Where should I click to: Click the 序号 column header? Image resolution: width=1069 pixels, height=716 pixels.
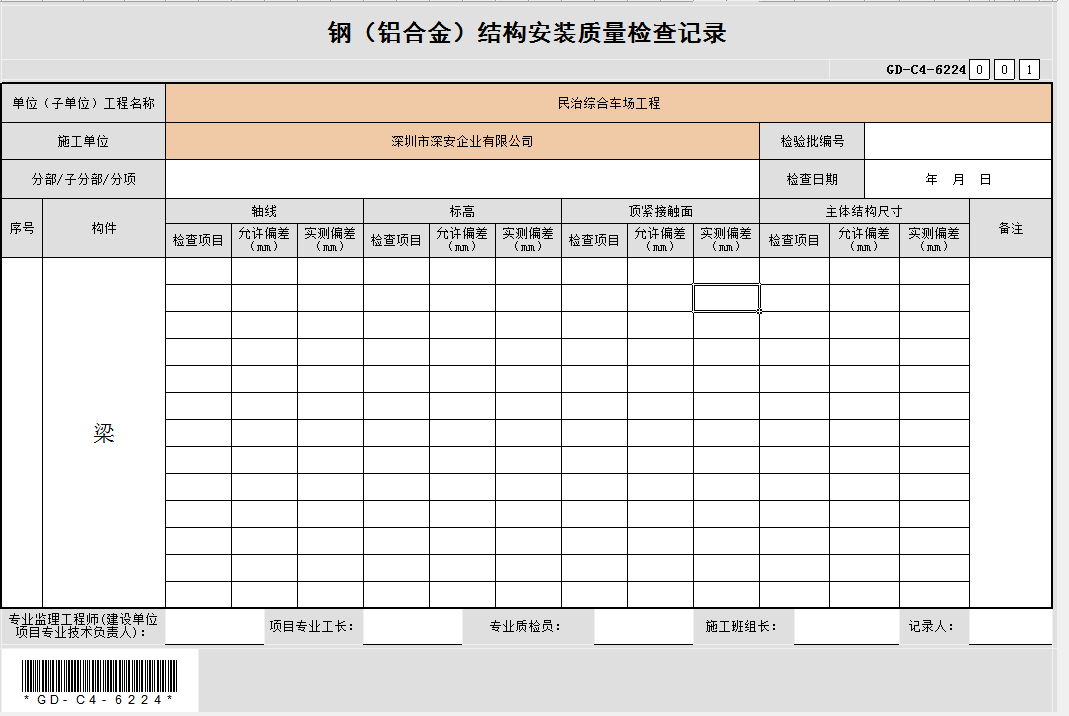coord(22,228)
